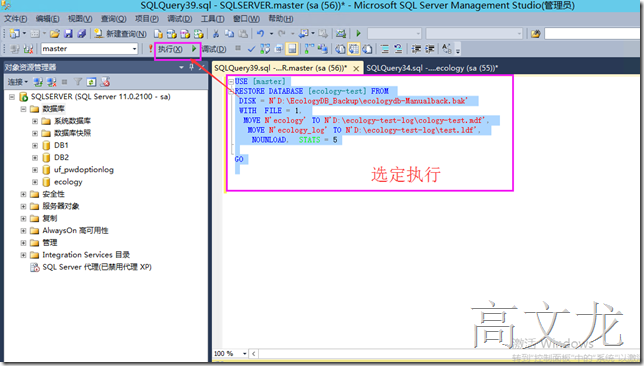Click the 调试(D) debug button
The height and width of the screenshot is (366, 644).
click(214, 49)
